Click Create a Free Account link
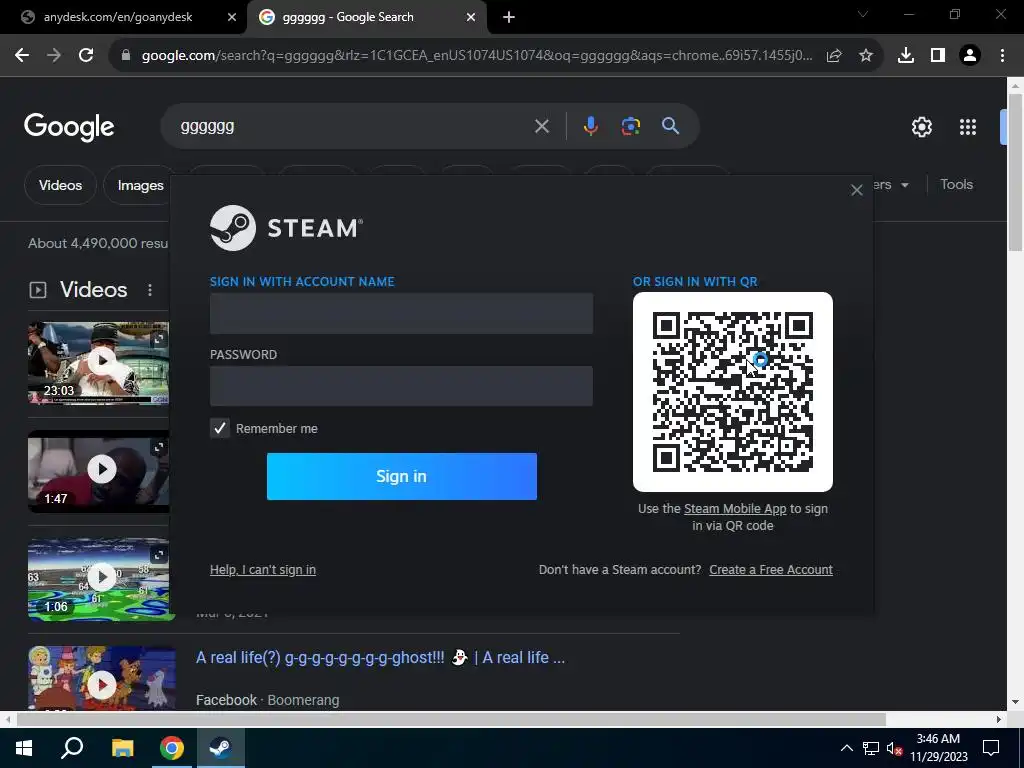1024x768 pixels. 771,569
